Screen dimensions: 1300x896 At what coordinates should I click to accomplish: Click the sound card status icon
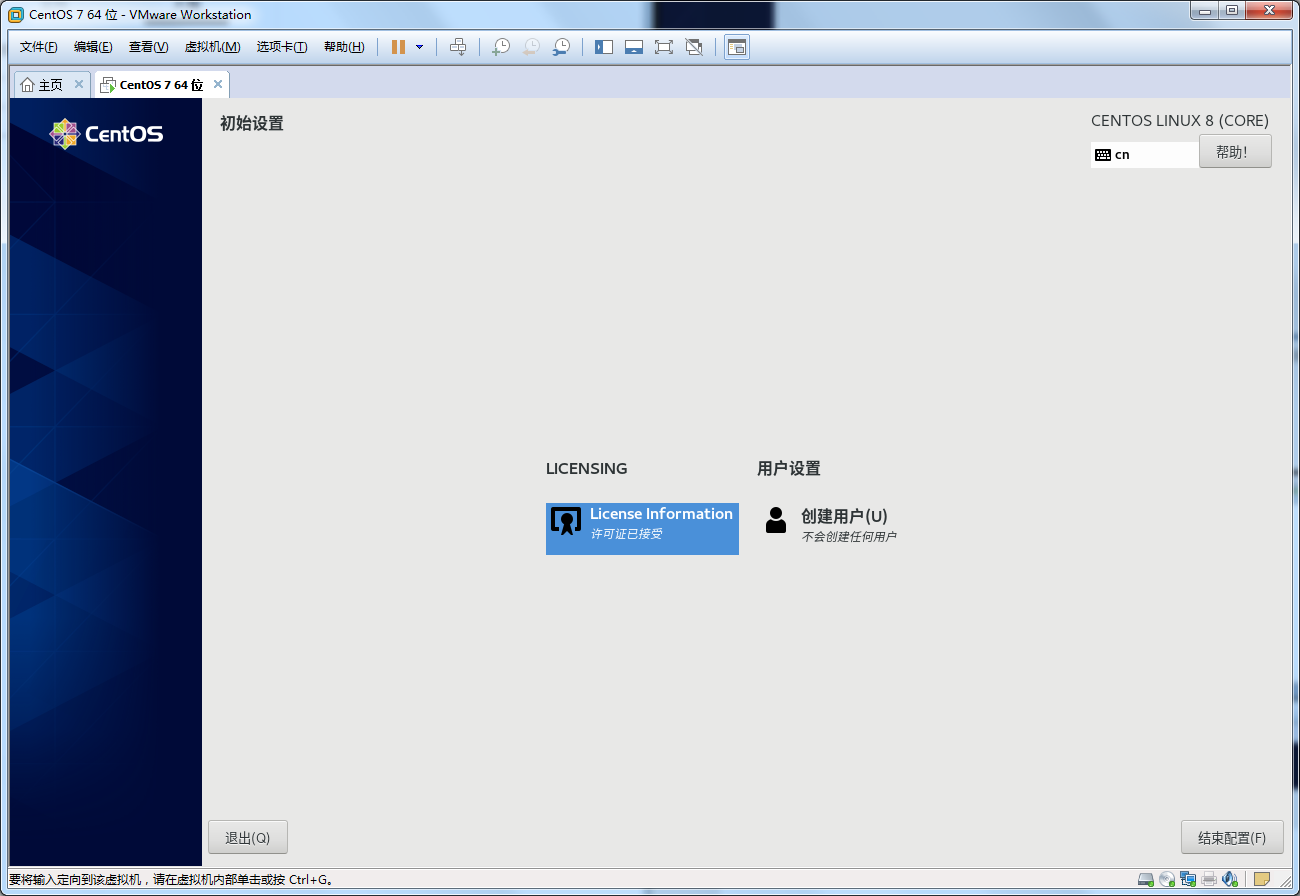(x=1230, y=880)
